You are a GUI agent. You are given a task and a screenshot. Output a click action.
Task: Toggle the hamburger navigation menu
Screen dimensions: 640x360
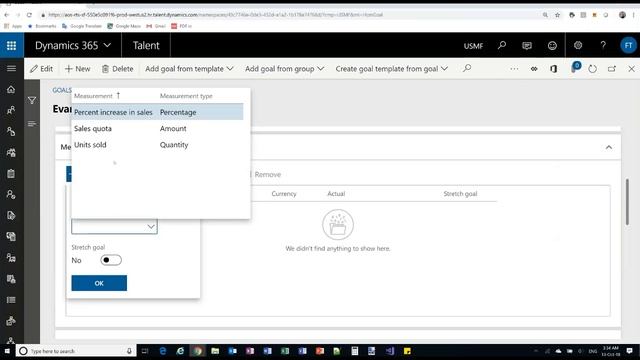coord(11,69)
